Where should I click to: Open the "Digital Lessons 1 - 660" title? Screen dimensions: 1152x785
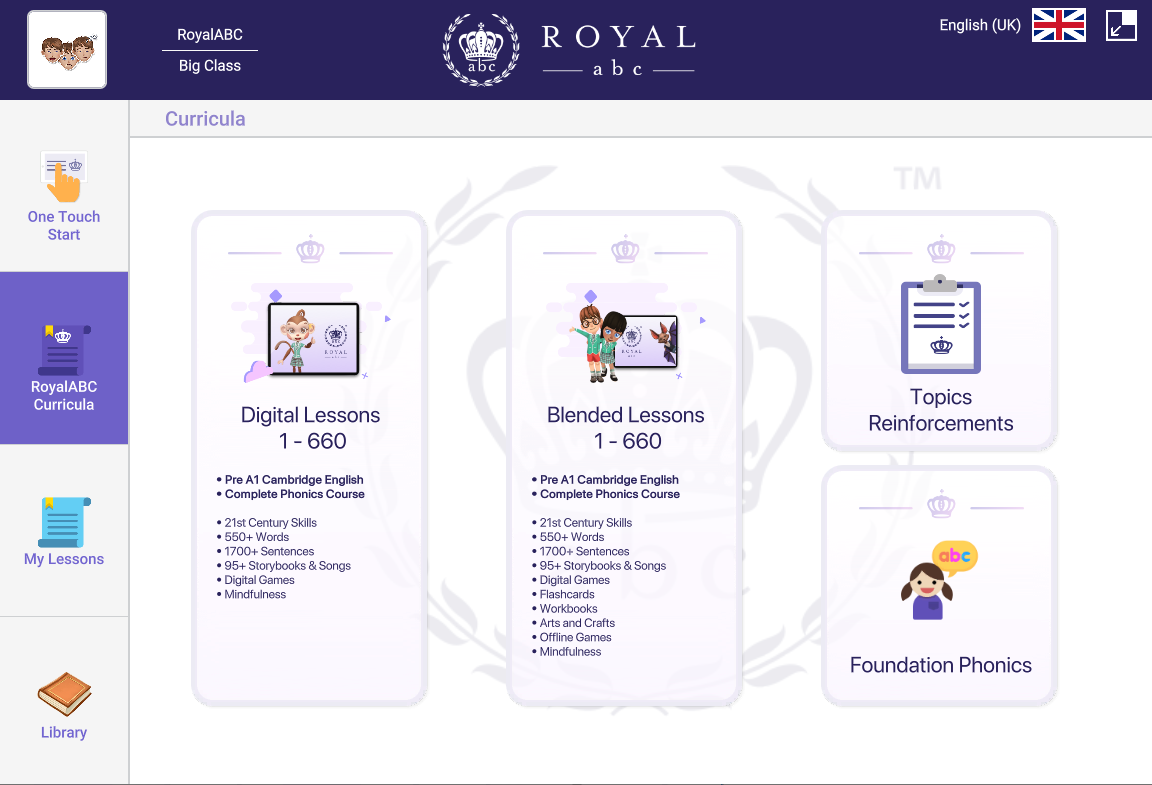(x=311, y=428)
